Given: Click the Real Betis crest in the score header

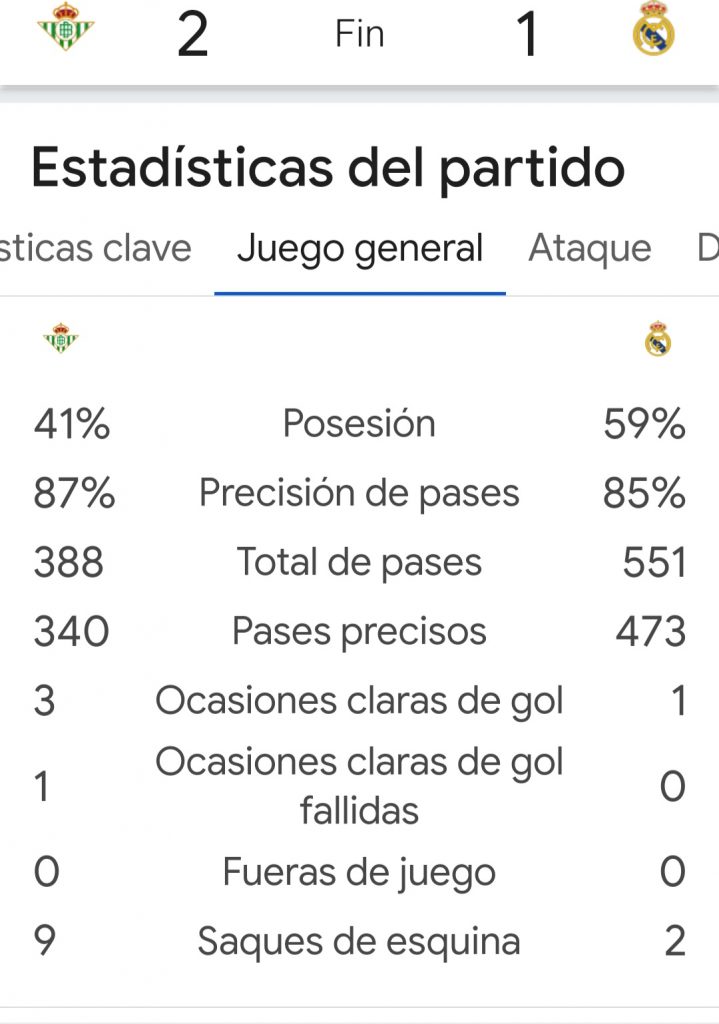Looking at the screenshot, I should click(x=65, y=27).
